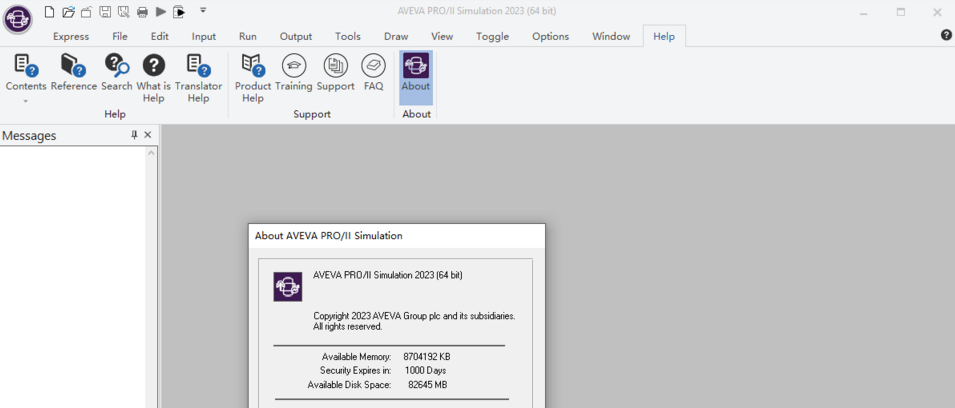Click the AVEVA PRO/II application logo button
955x408 pixels.
tap(18, 19)
